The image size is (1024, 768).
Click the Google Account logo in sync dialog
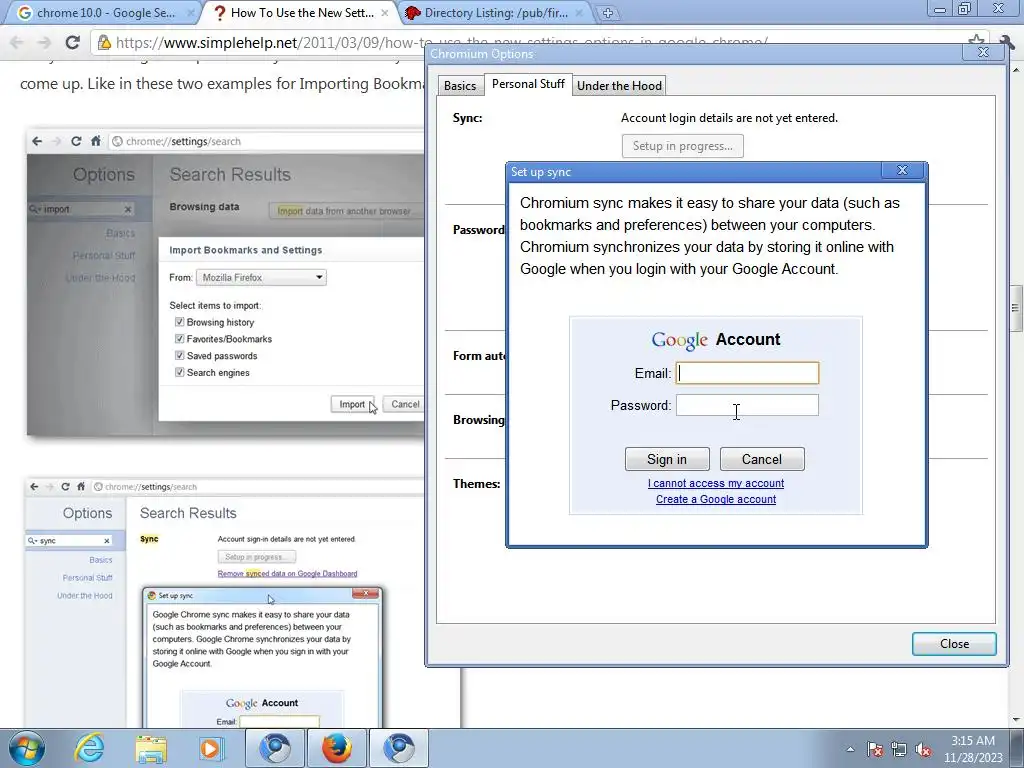point(716,340)
